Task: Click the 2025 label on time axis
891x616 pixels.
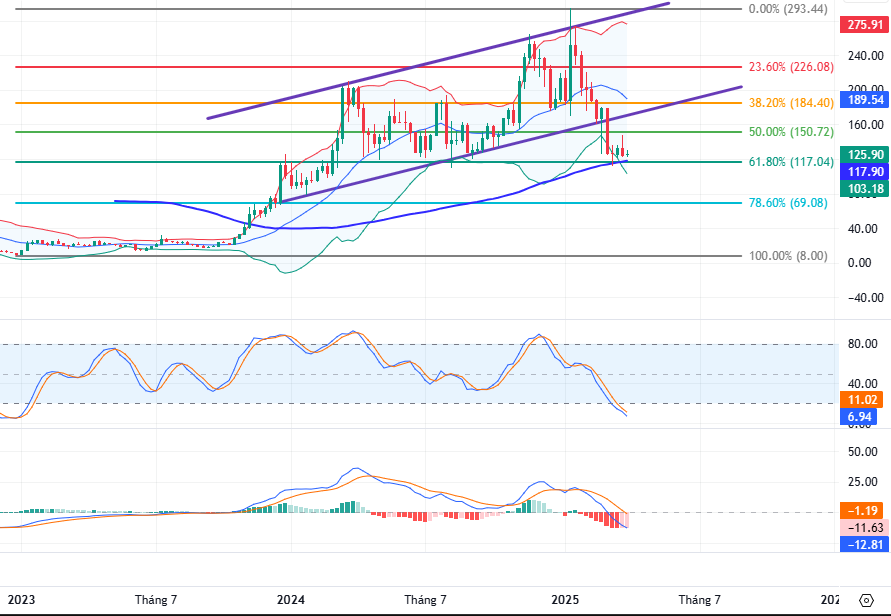Action: point(565,600)
